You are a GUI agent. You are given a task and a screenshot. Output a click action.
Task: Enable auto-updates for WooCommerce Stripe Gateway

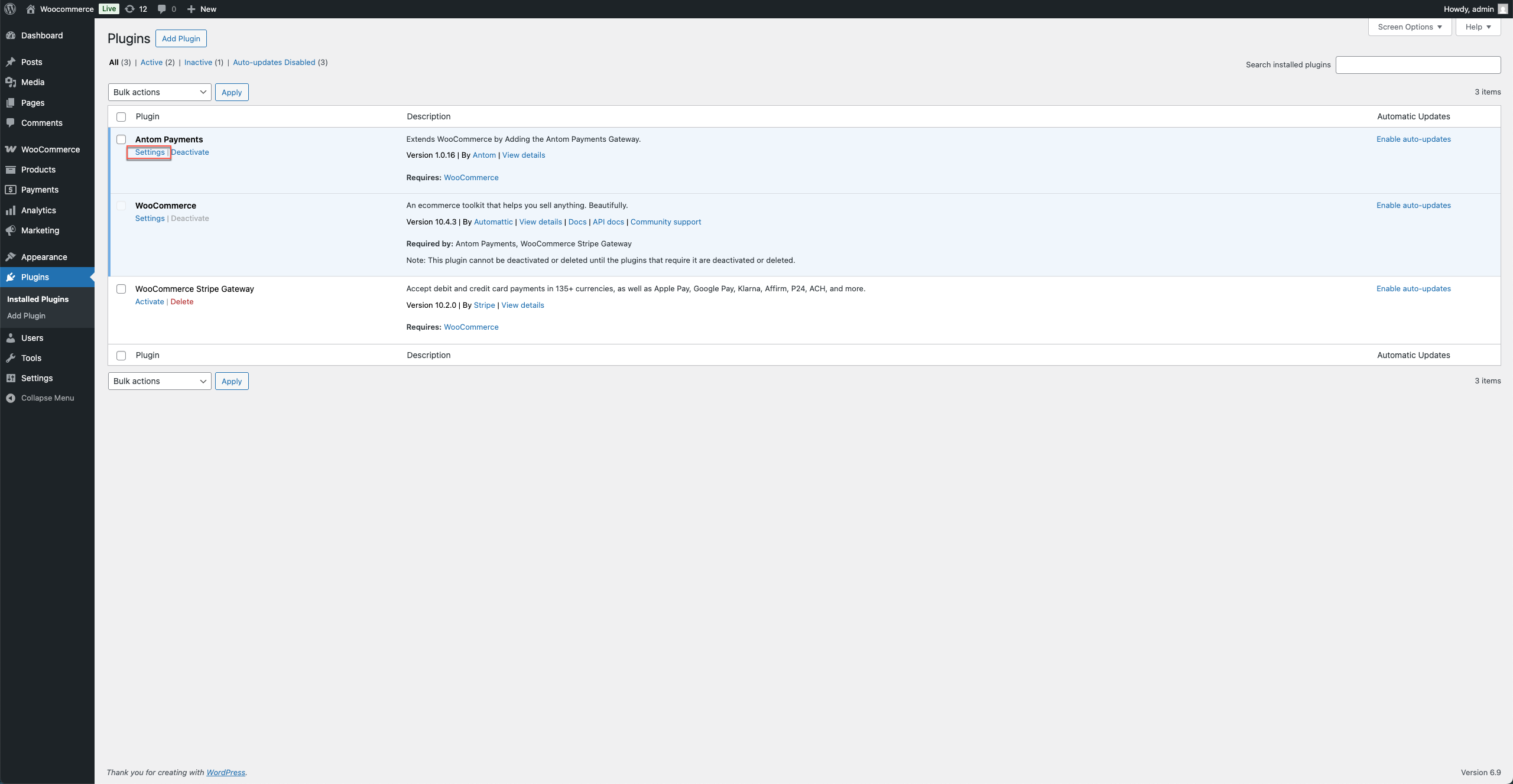1413,289
